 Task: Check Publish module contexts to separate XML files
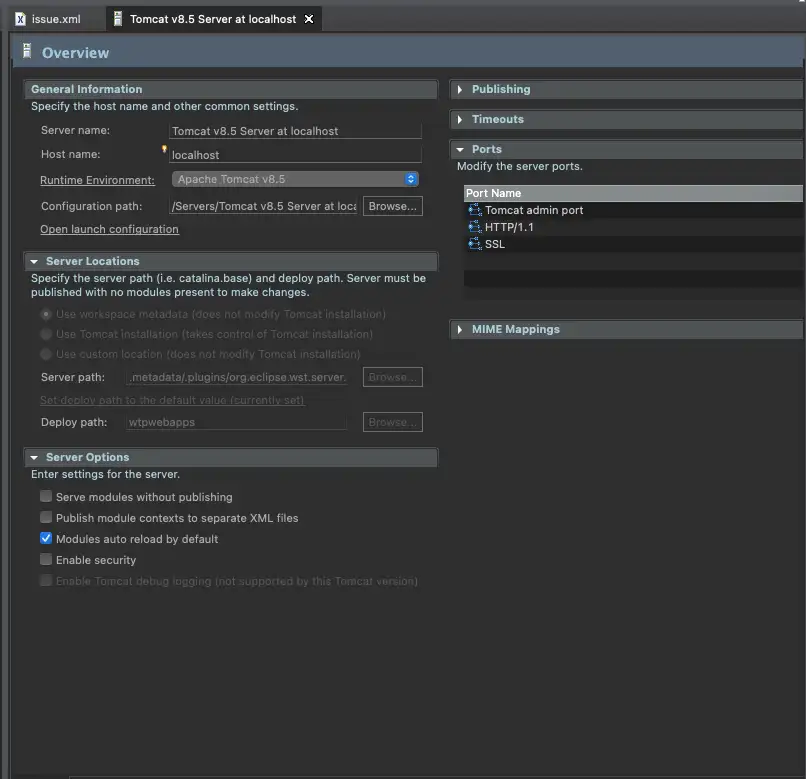[x=46, y=517]
